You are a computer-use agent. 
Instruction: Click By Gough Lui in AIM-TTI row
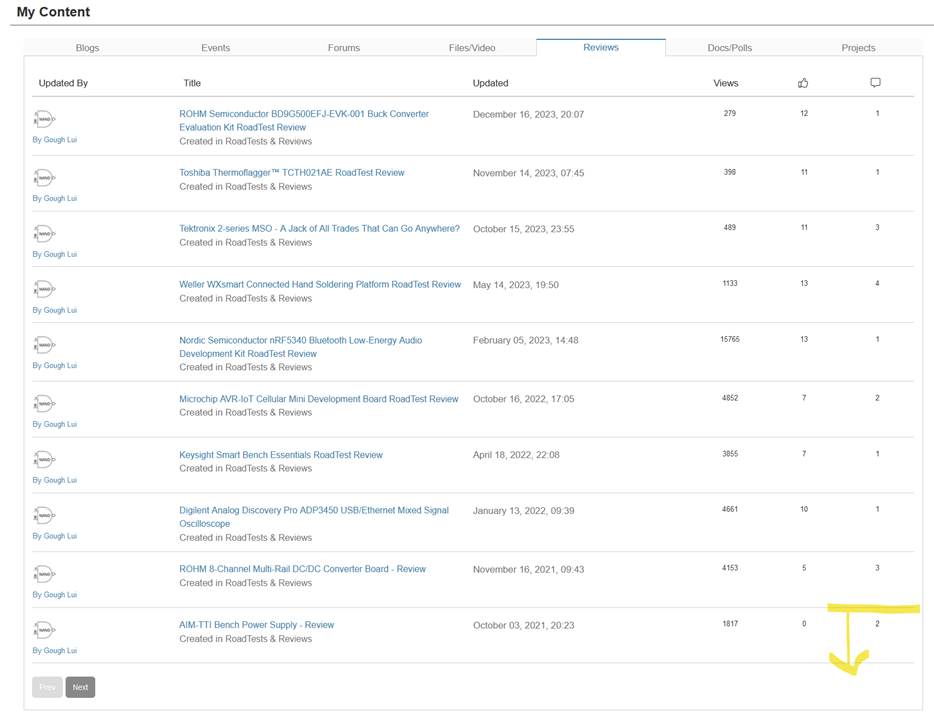tap(55, 650)
